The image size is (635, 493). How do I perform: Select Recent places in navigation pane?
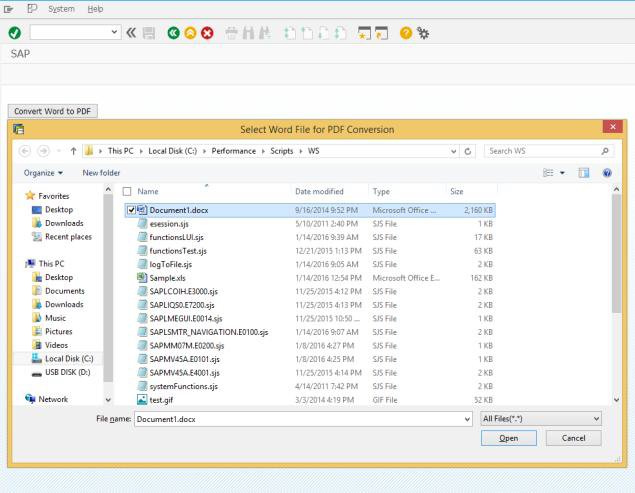coord(68,237)
